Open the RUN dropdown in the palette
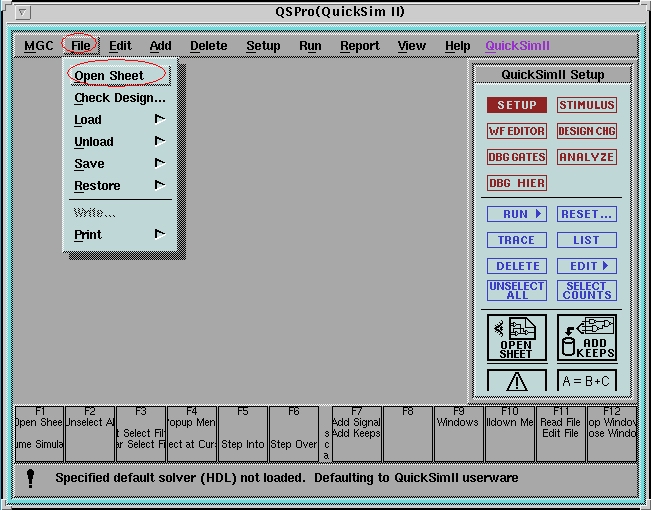 pos(516,214)
